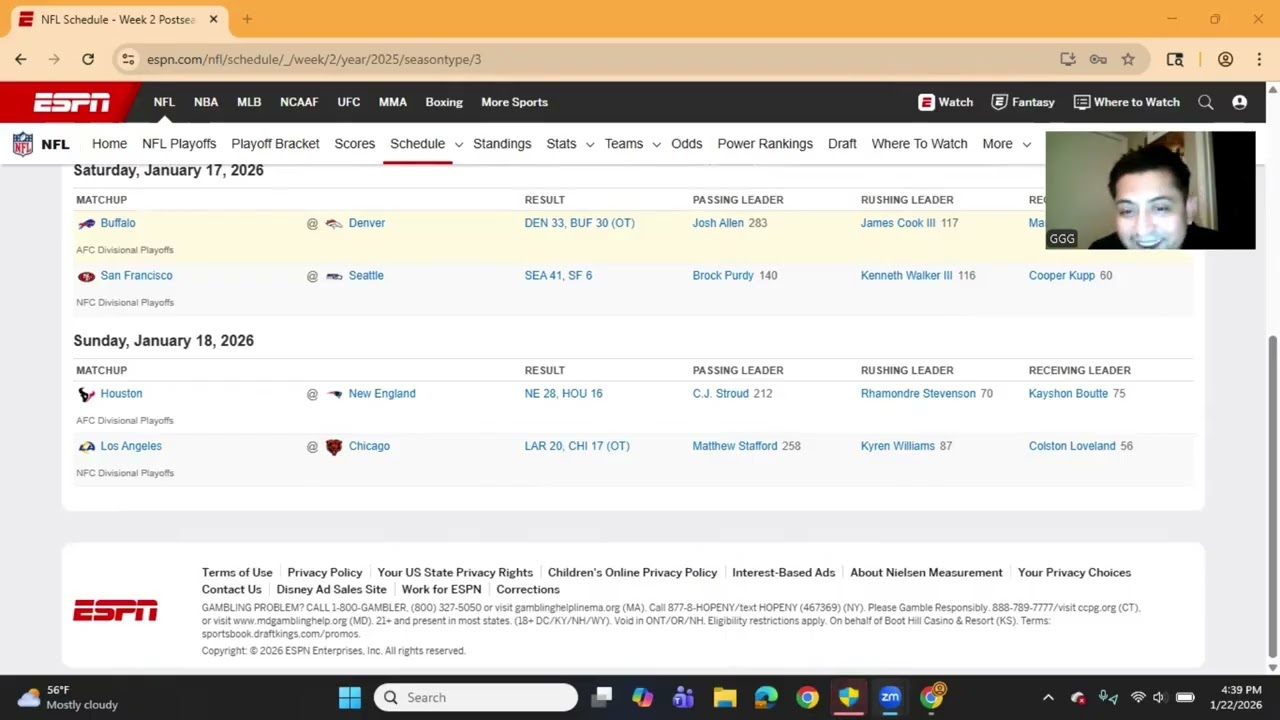
Task: Open weather widget showing 56°F
Action: [68, 697]
